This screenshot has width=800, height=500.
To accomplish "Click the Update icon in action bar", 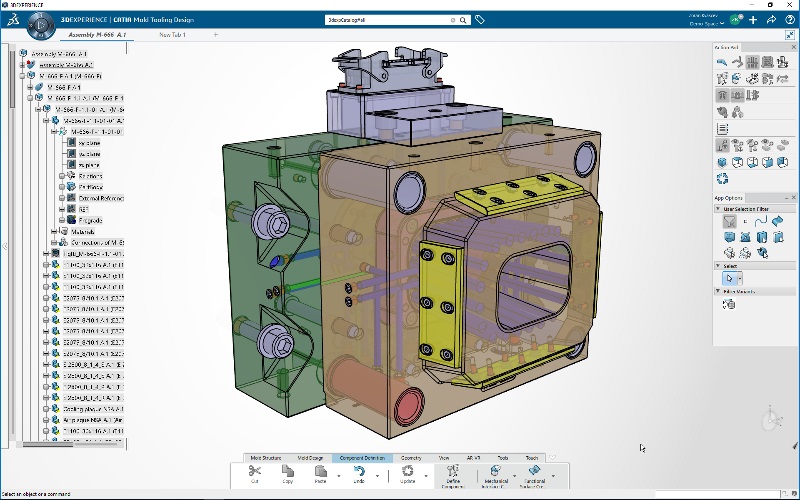I will tap(408, 472).
